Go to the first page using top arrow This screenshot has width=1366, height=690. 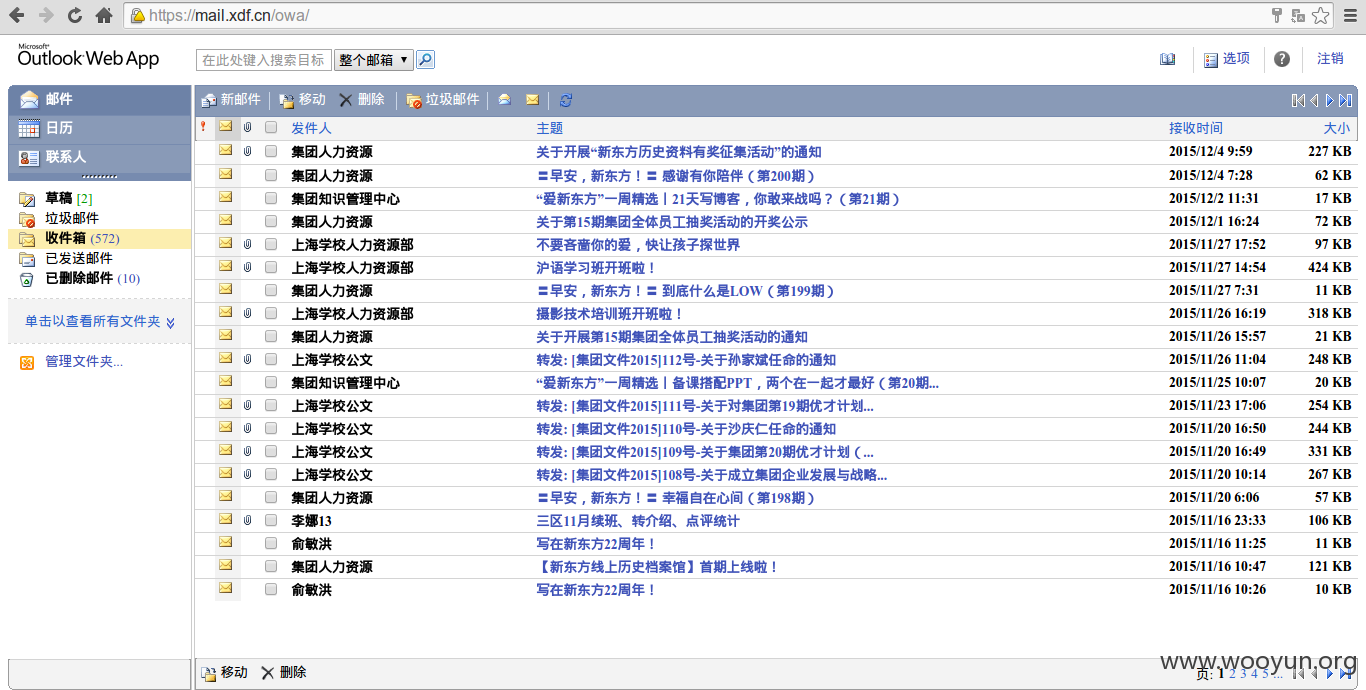1298,100
